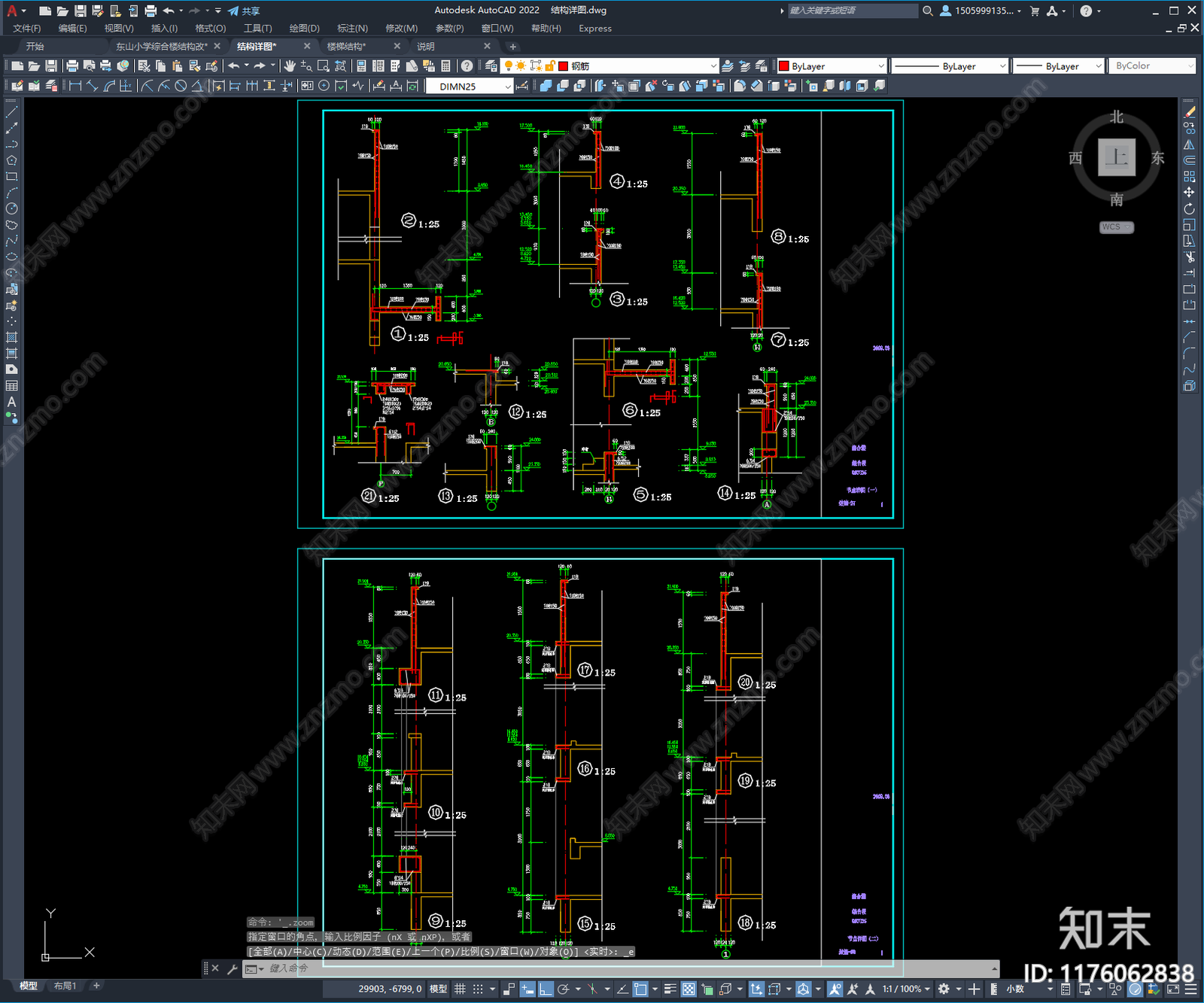Click the keyword search box in title bar
Image resolution: width=1204 pixels, height=1003 pixels.
853,11
